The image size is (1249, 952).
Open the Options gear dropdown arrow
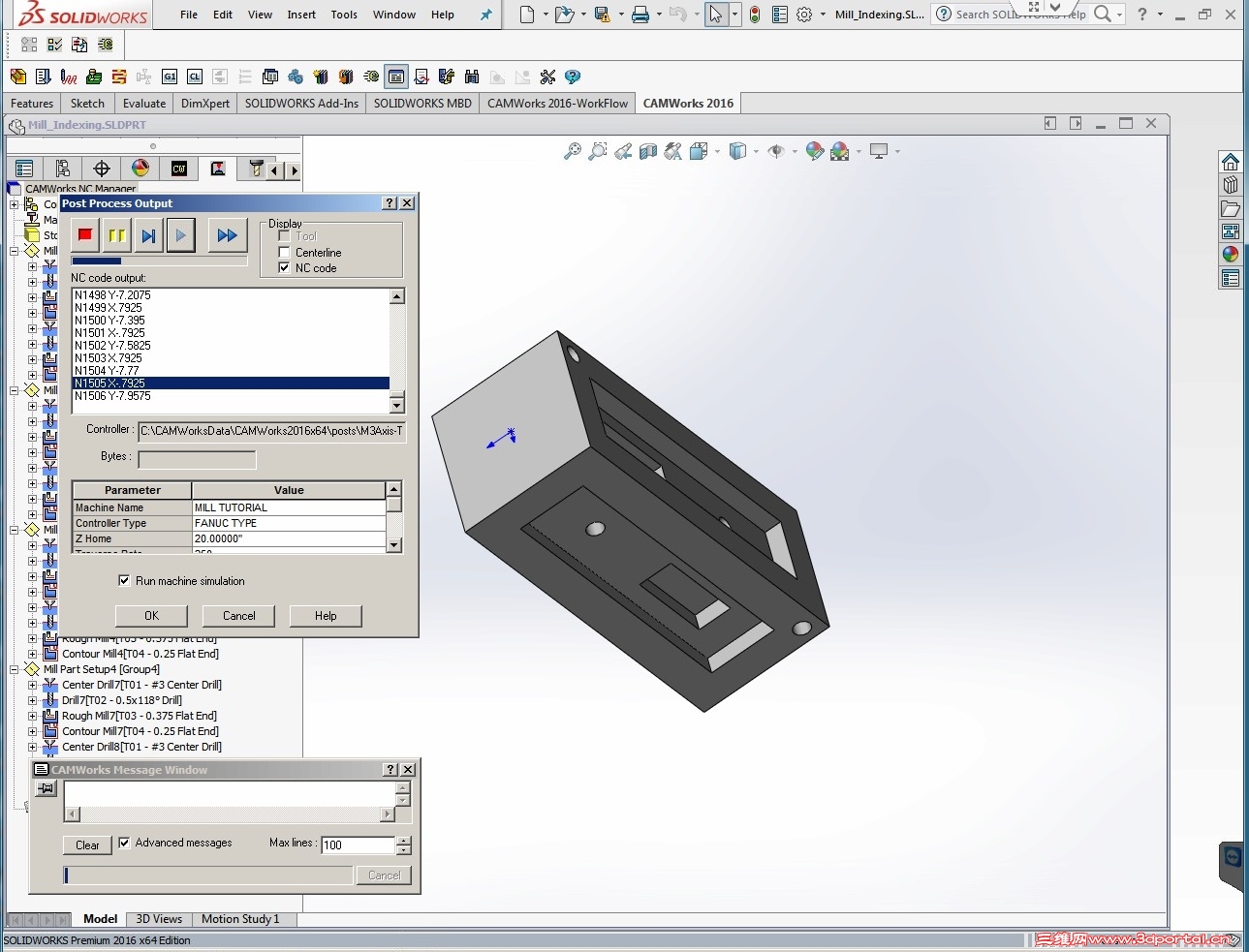coord(823,15)
